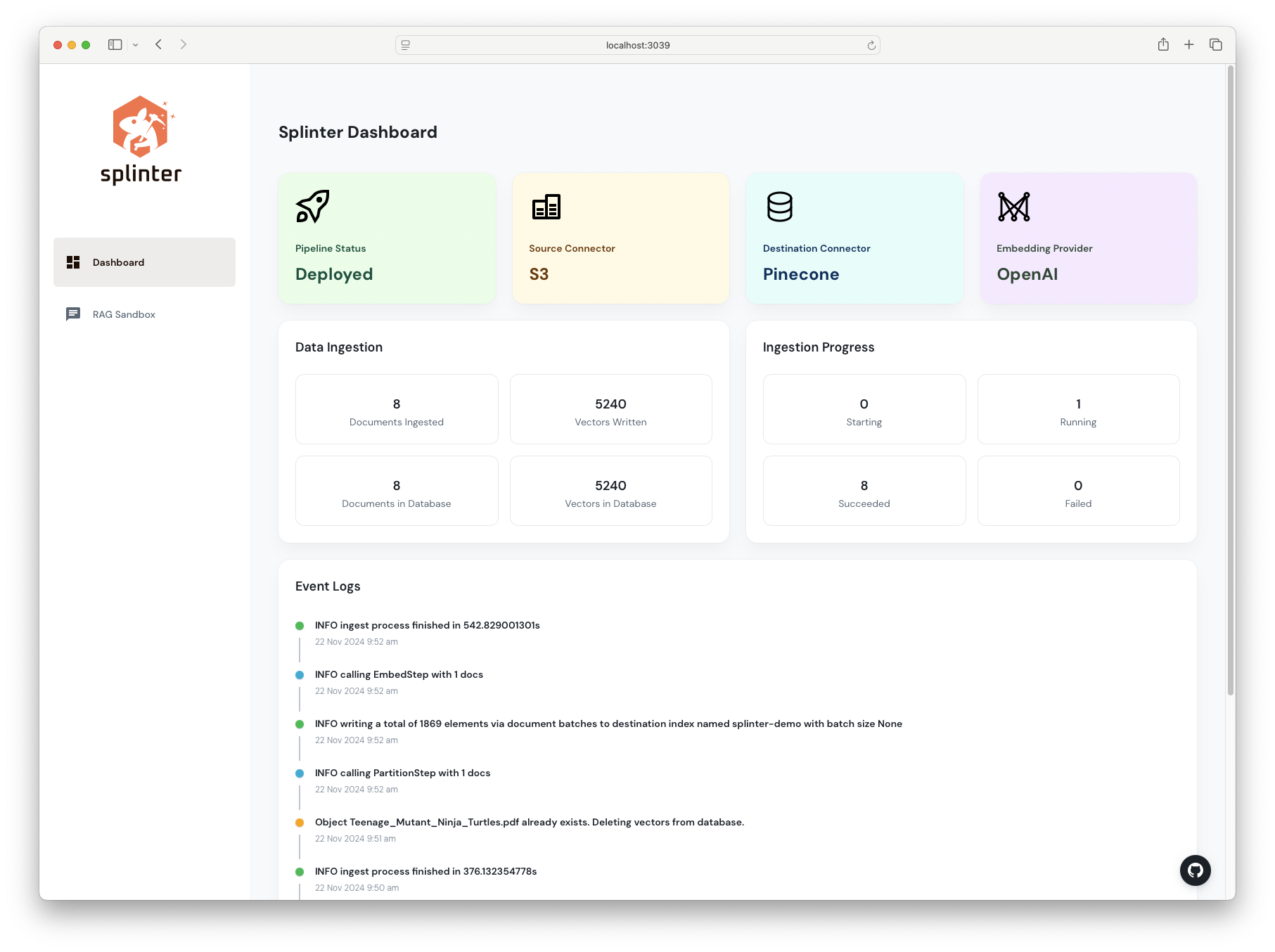Click the Succeeded progress tile
Screen dimensions: 1275x952
tap(864, 491)
